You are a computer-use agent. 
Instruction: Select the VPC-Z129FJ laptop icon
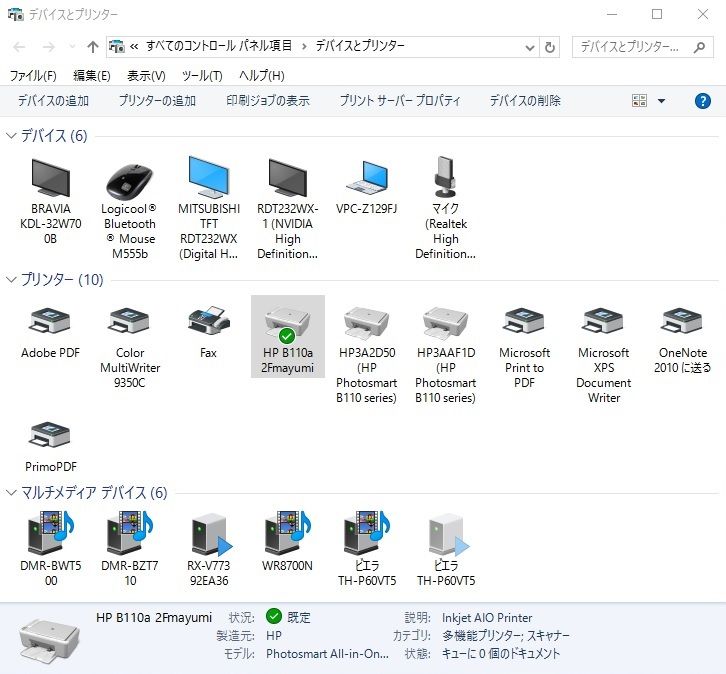(x=367, y=177)
